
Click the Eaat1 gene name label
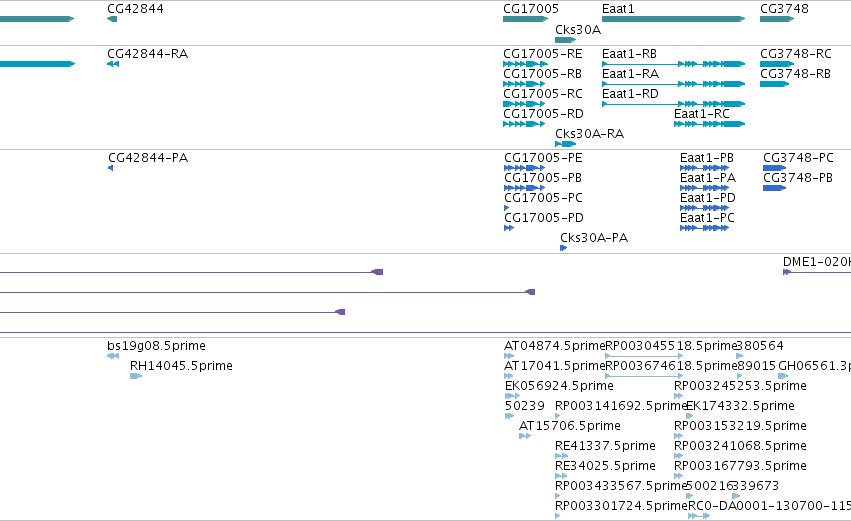pyautogui.click(x=618, y=9)
